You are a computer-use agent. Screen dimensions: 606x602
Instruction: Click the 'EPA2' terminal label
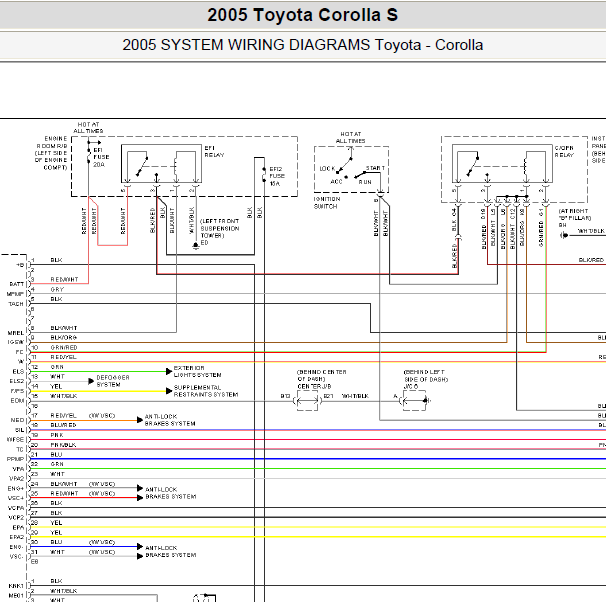(x=17, y=537)
